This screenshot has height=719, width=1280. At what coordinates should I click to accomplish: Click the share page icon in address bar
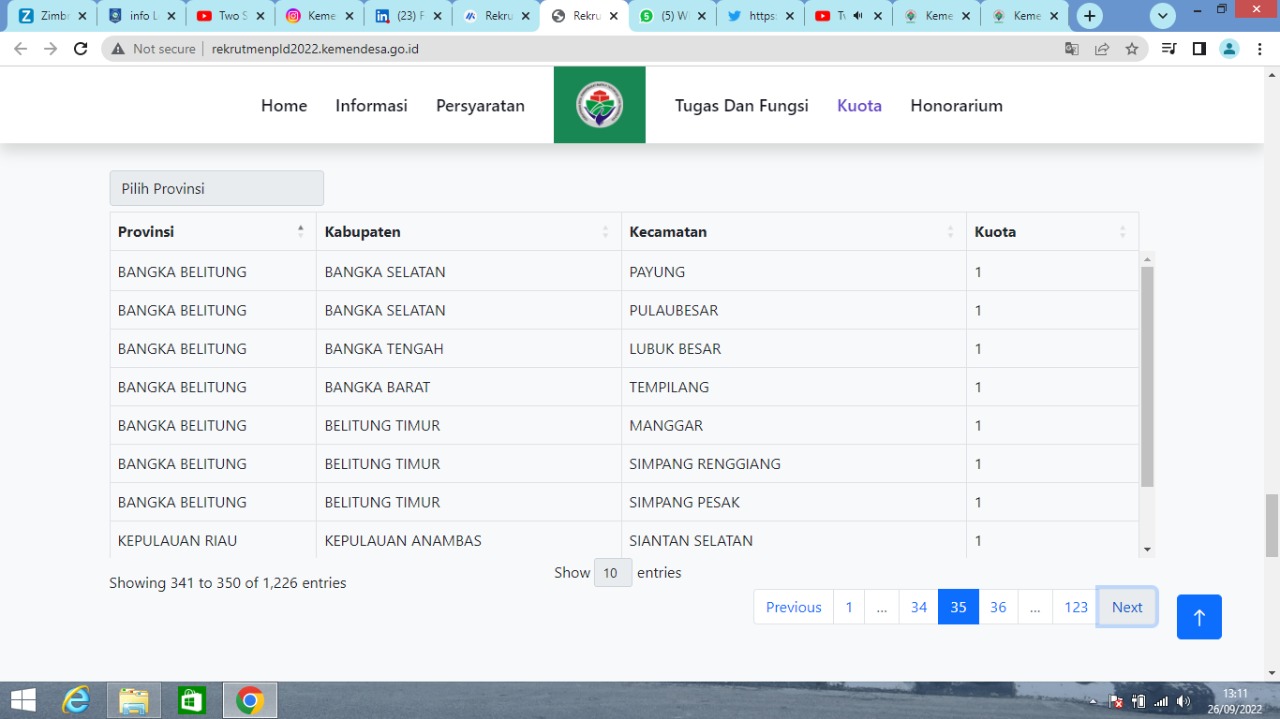(x=1102, y=49)
